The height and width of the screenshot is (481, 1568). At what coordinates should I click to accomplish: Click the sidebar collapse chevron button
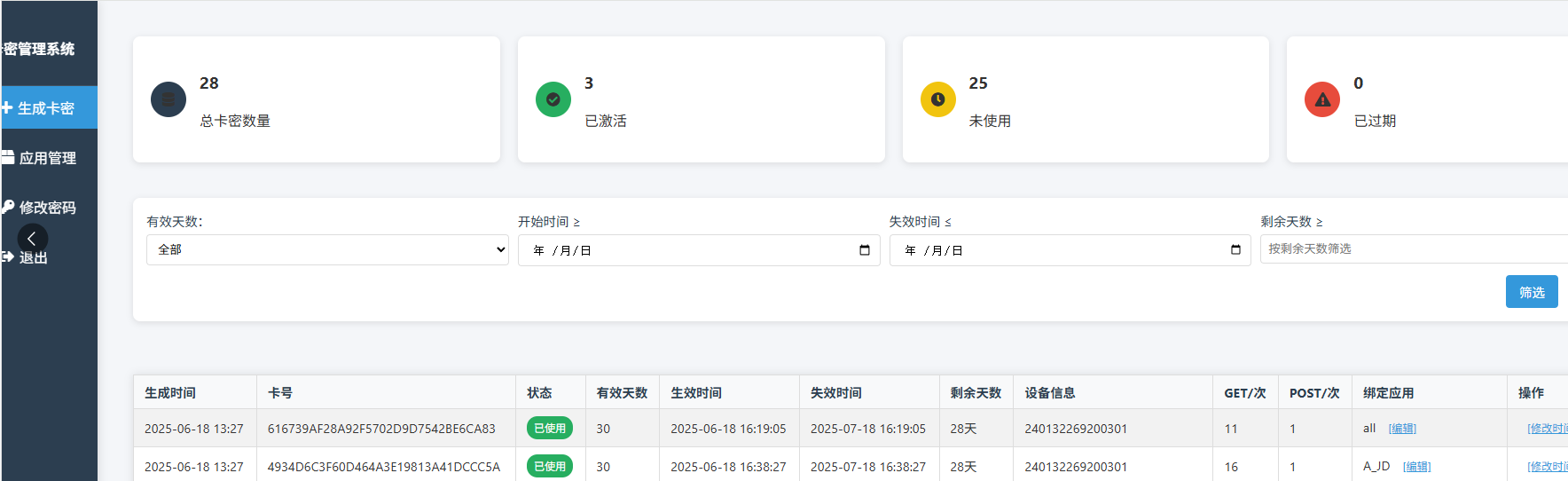point(32,238)
